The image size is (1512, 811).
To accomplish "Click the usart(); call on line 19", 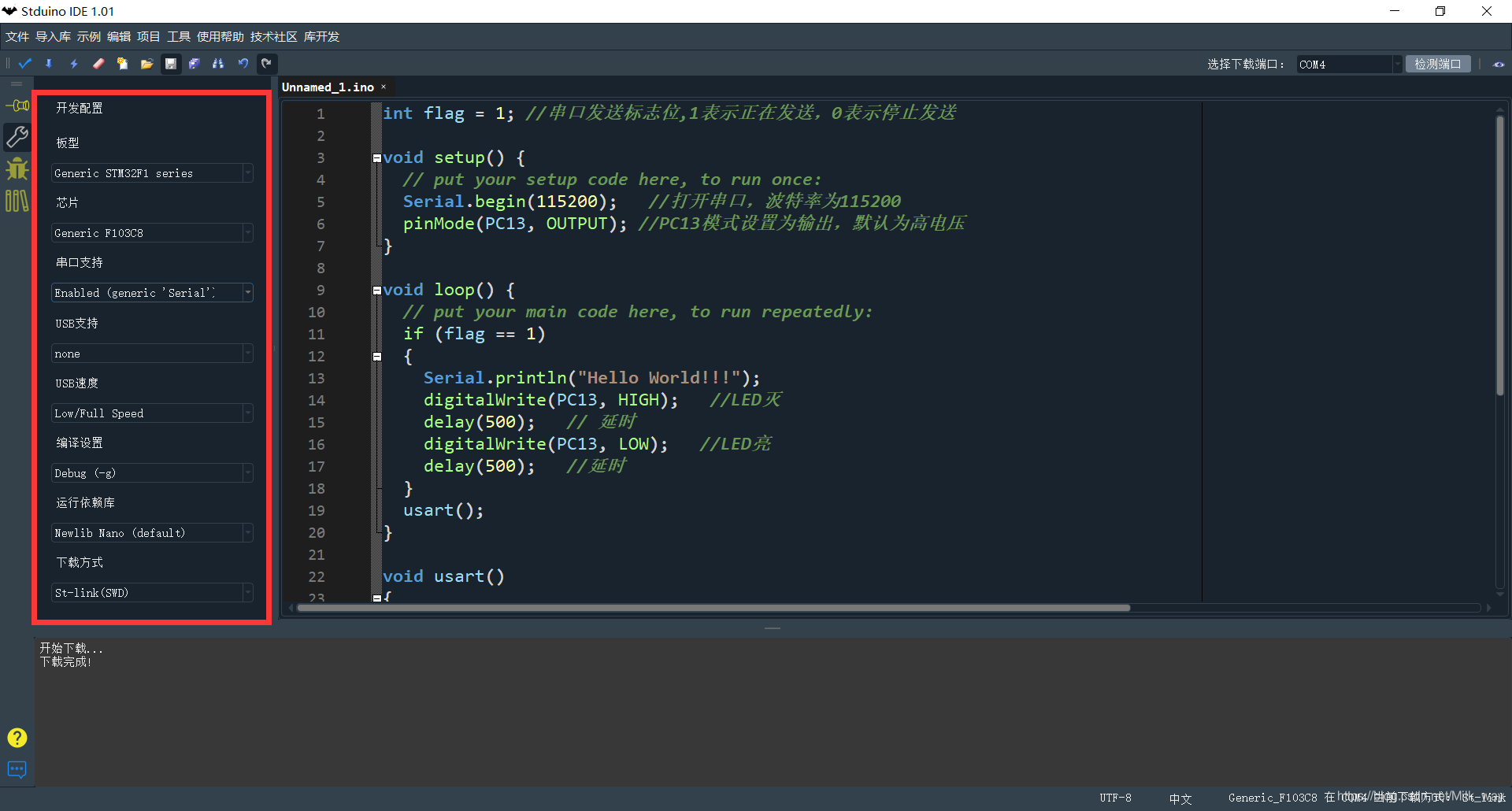I will click(443, 510).
